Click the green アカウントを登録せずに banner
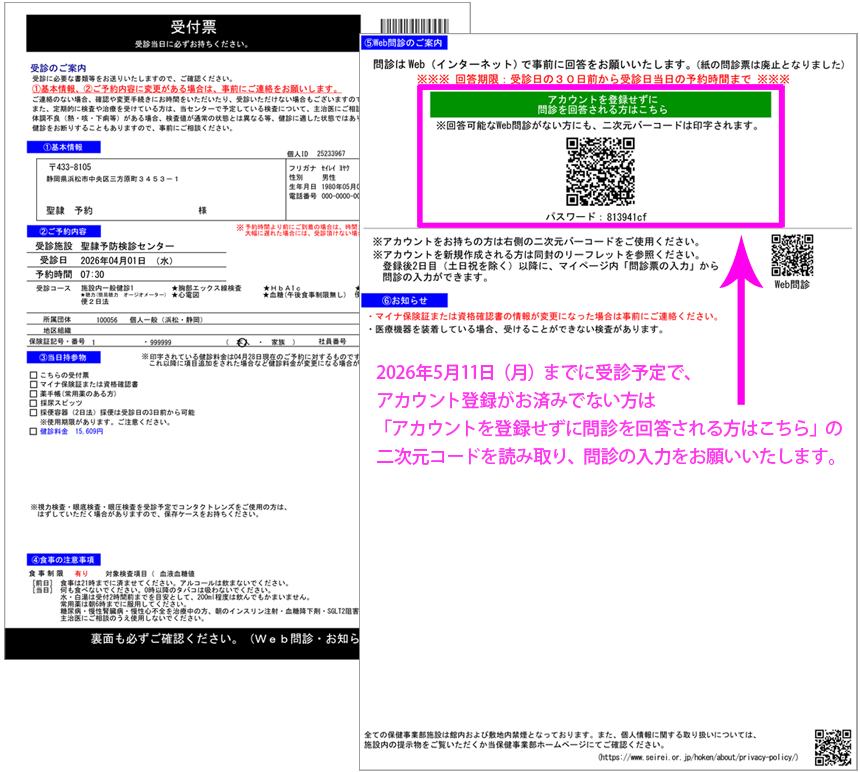860x772 pixels. coord(601,104)
